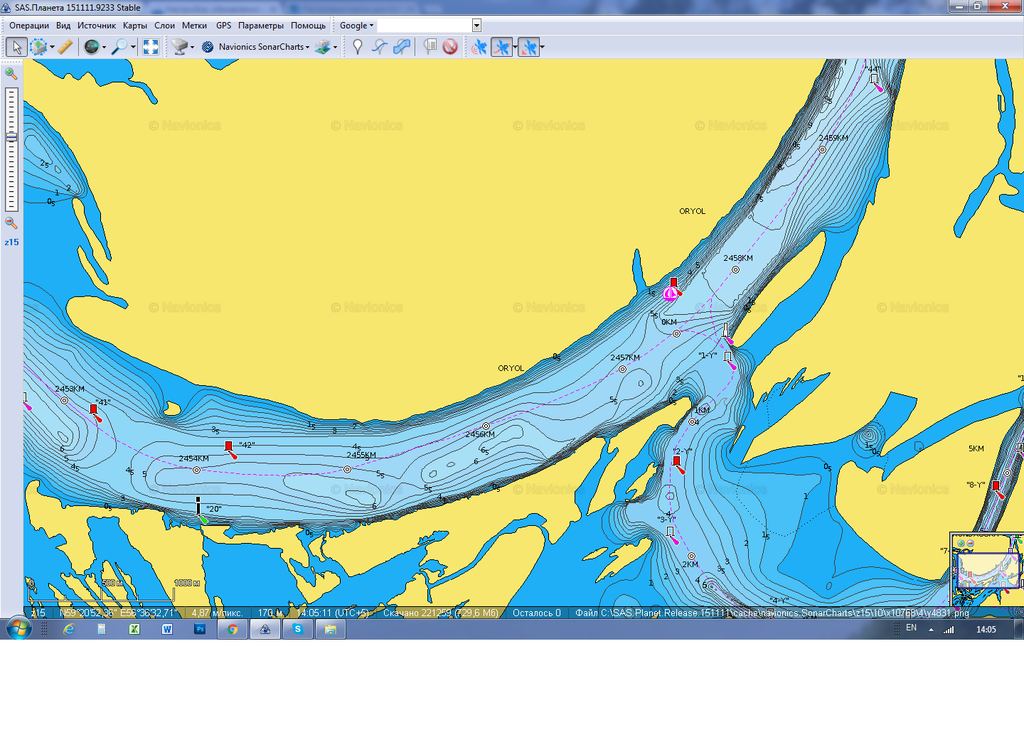Open the GPS menu
Image resolution: width=1024 pixels, height=737 pixels.
[x=223, y=25]
